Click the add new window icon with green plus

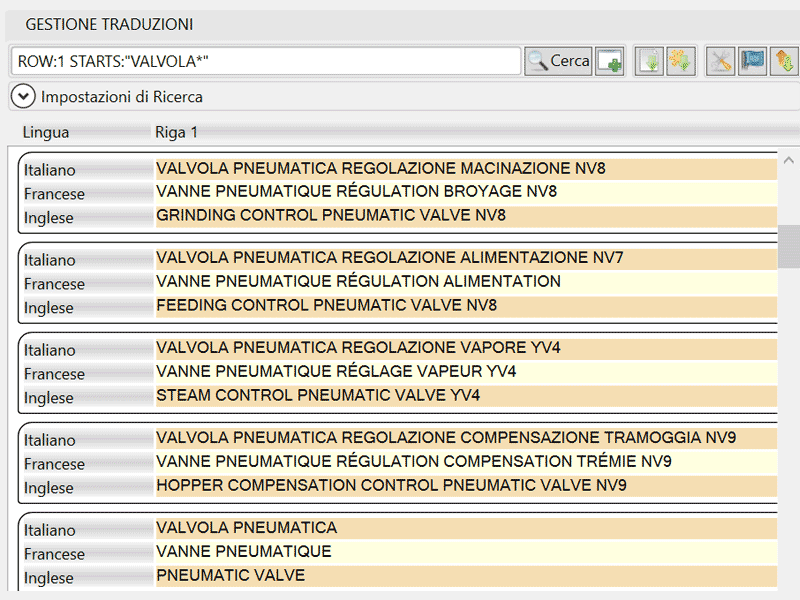610,61
